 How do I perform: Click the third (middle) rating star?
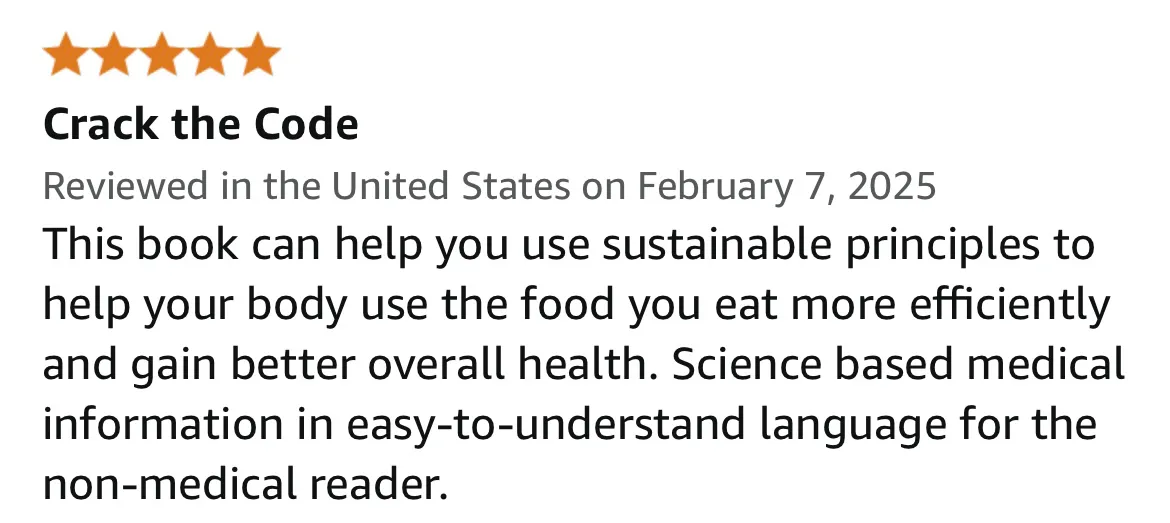click(161, 54)
